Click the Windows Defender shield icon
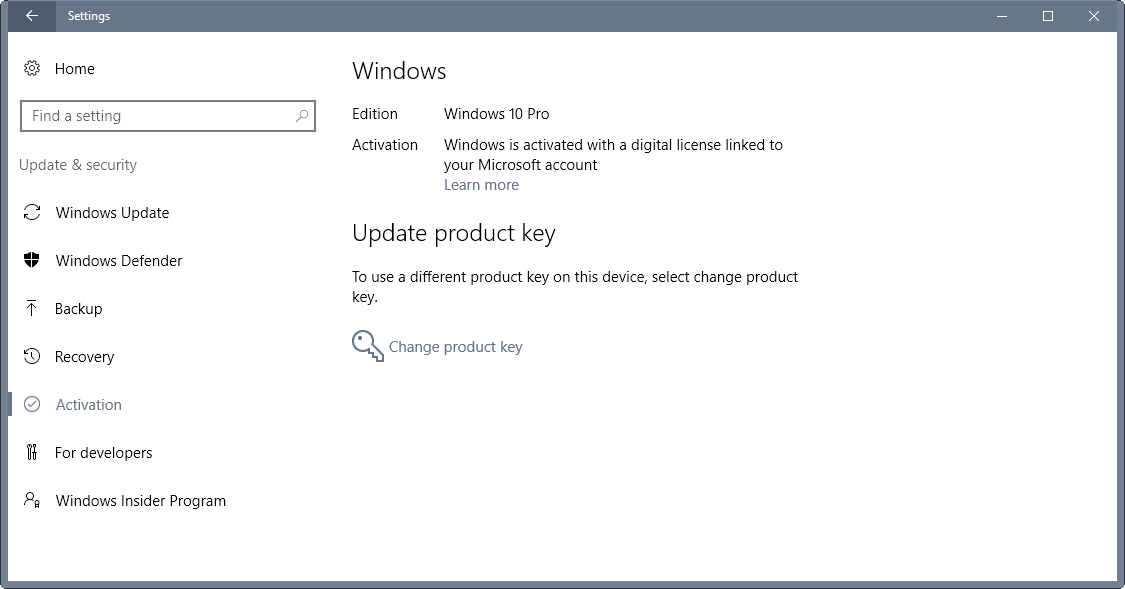Screen dimensions: 1125x589 click(x=32, y=261)
